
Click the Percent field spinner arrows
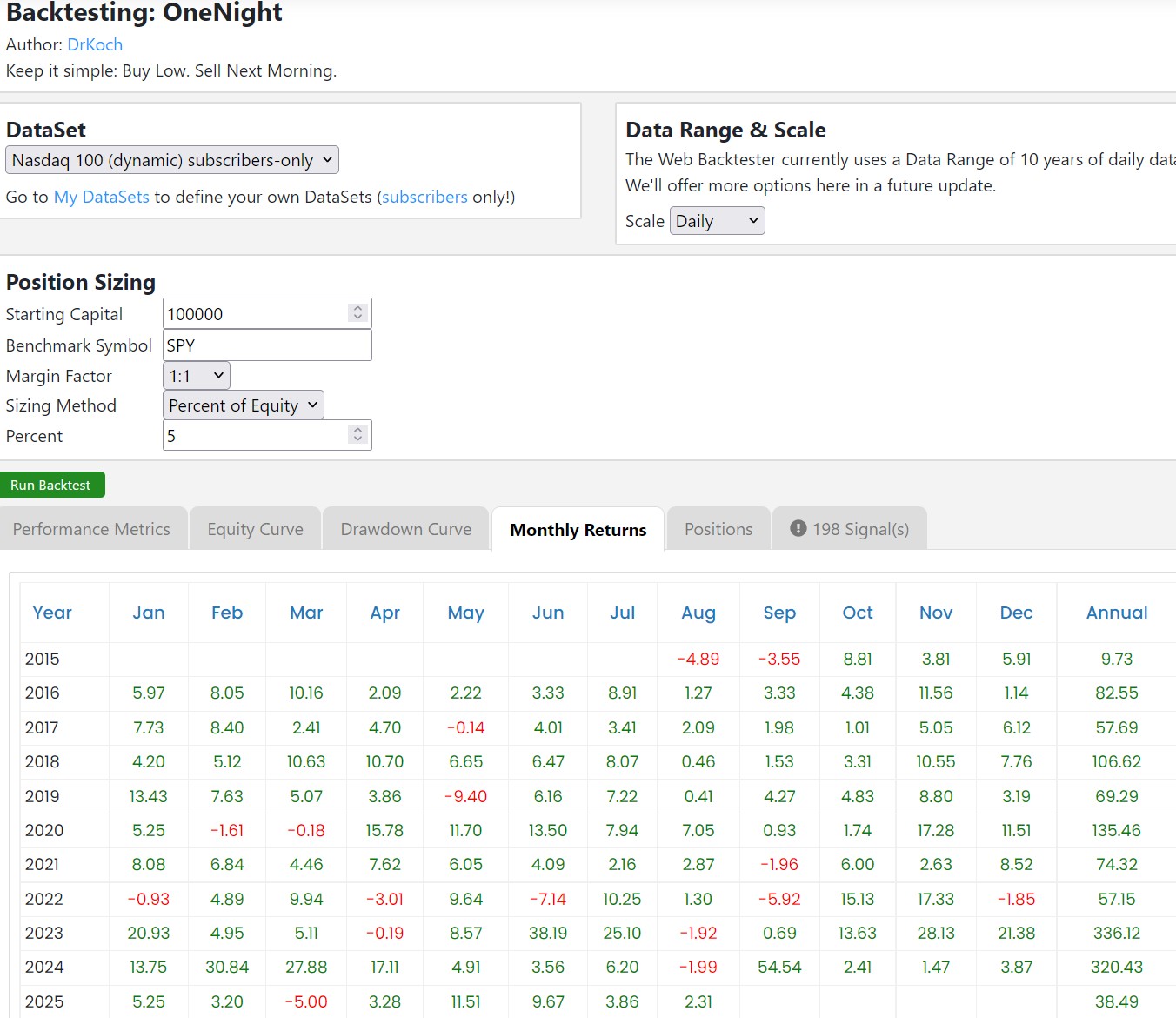357,435
